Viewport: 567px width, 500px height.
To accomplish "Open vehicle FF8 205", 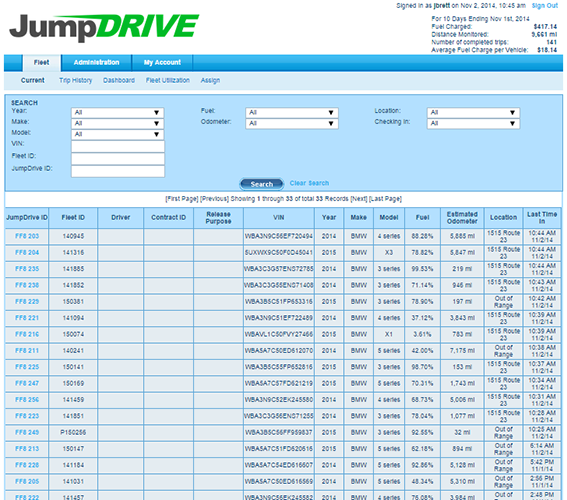I will click(x=27, y=482).
